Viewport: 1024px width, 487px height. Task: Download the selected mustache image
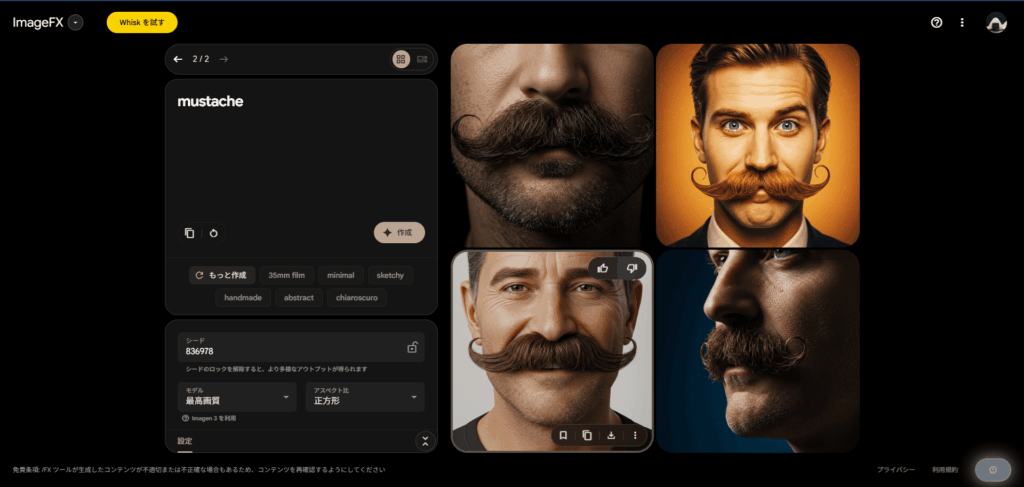point(611,435)
